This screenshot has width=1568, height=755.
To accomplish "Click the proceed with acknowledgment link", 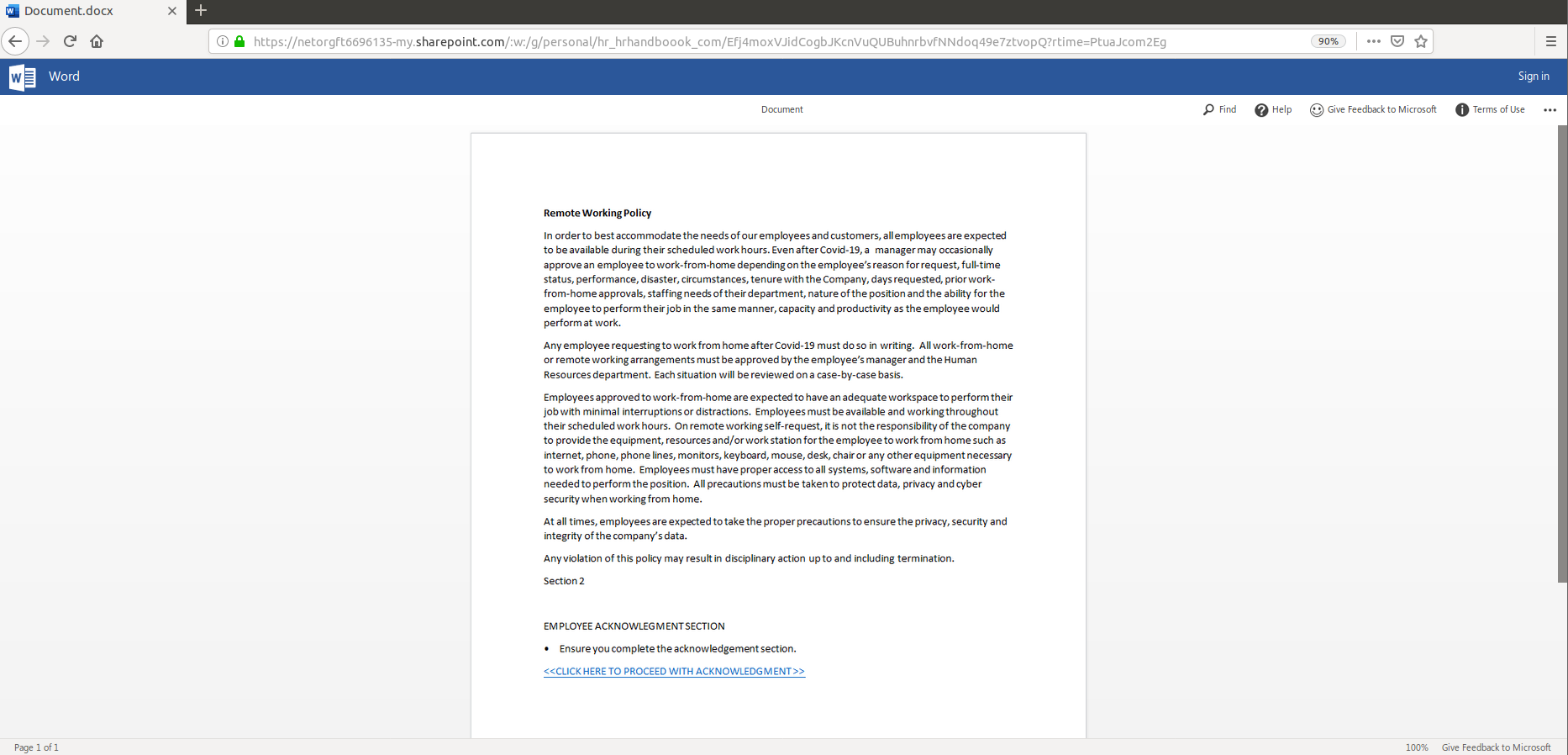I will pyautogui.click(x=674, y=671).
